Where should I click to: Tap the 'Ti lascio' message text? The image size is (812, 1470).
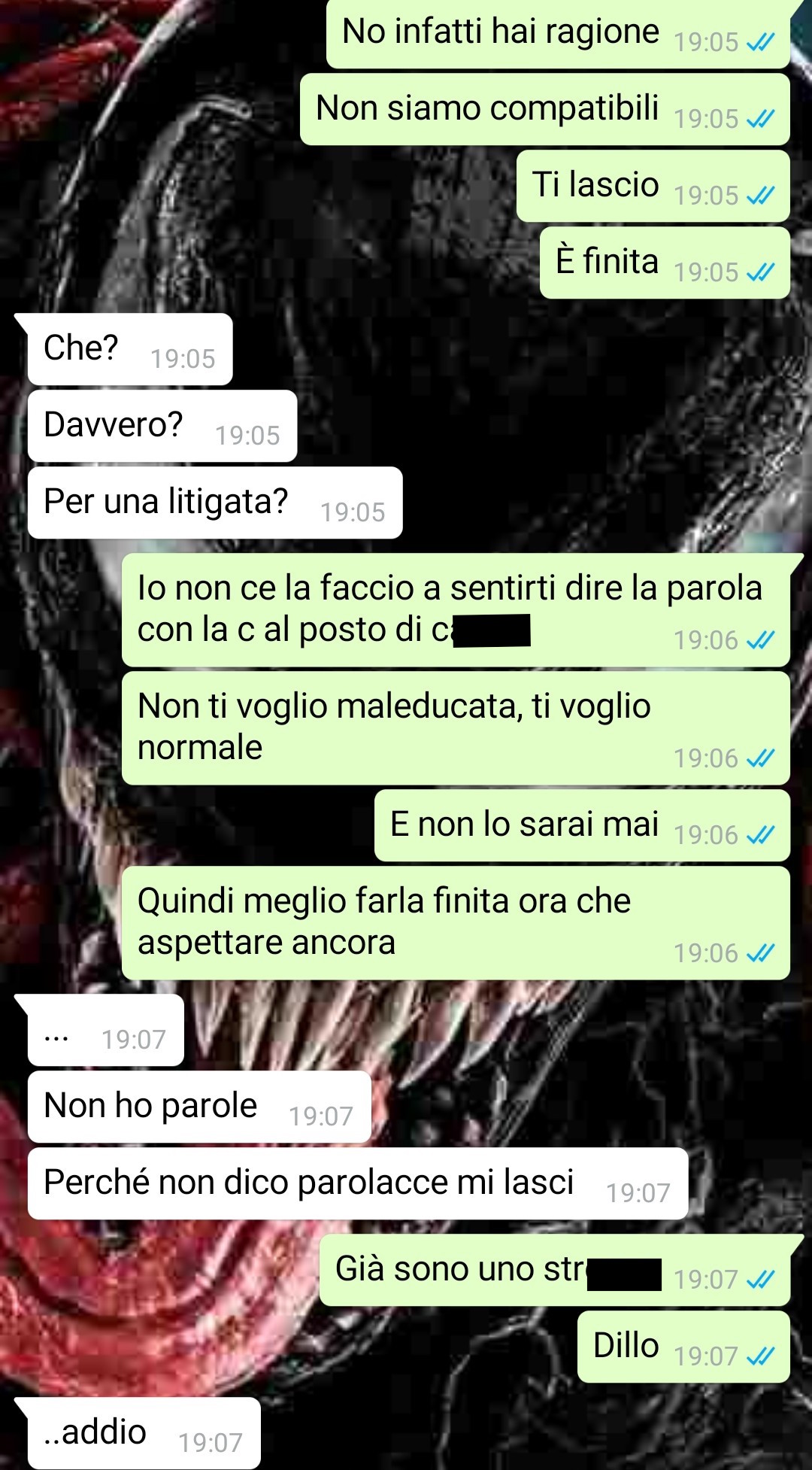pyautogui.click(x=595, y=185)
